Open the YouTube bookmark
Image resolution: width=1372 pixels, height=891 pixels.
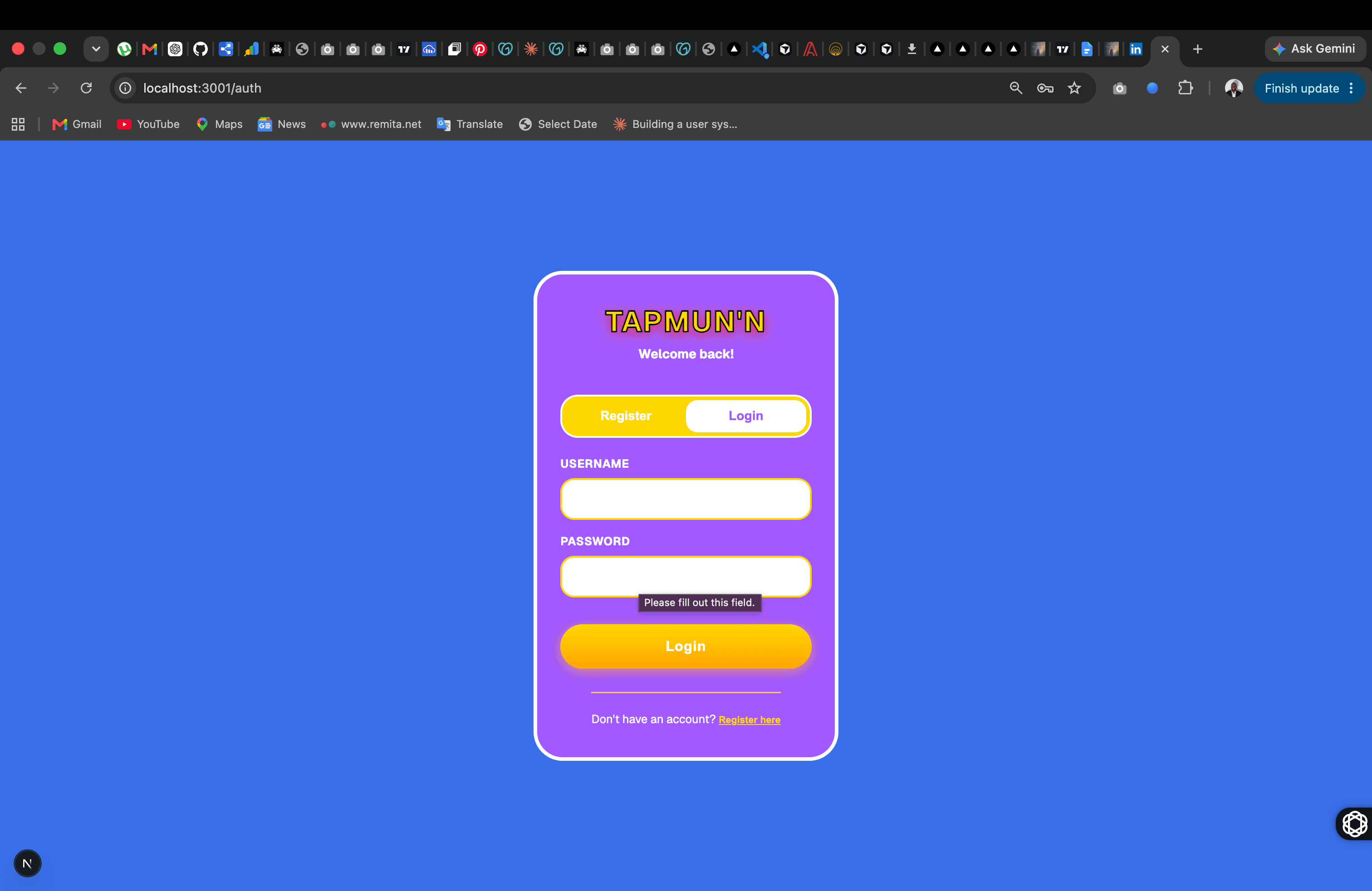(148, 124)
